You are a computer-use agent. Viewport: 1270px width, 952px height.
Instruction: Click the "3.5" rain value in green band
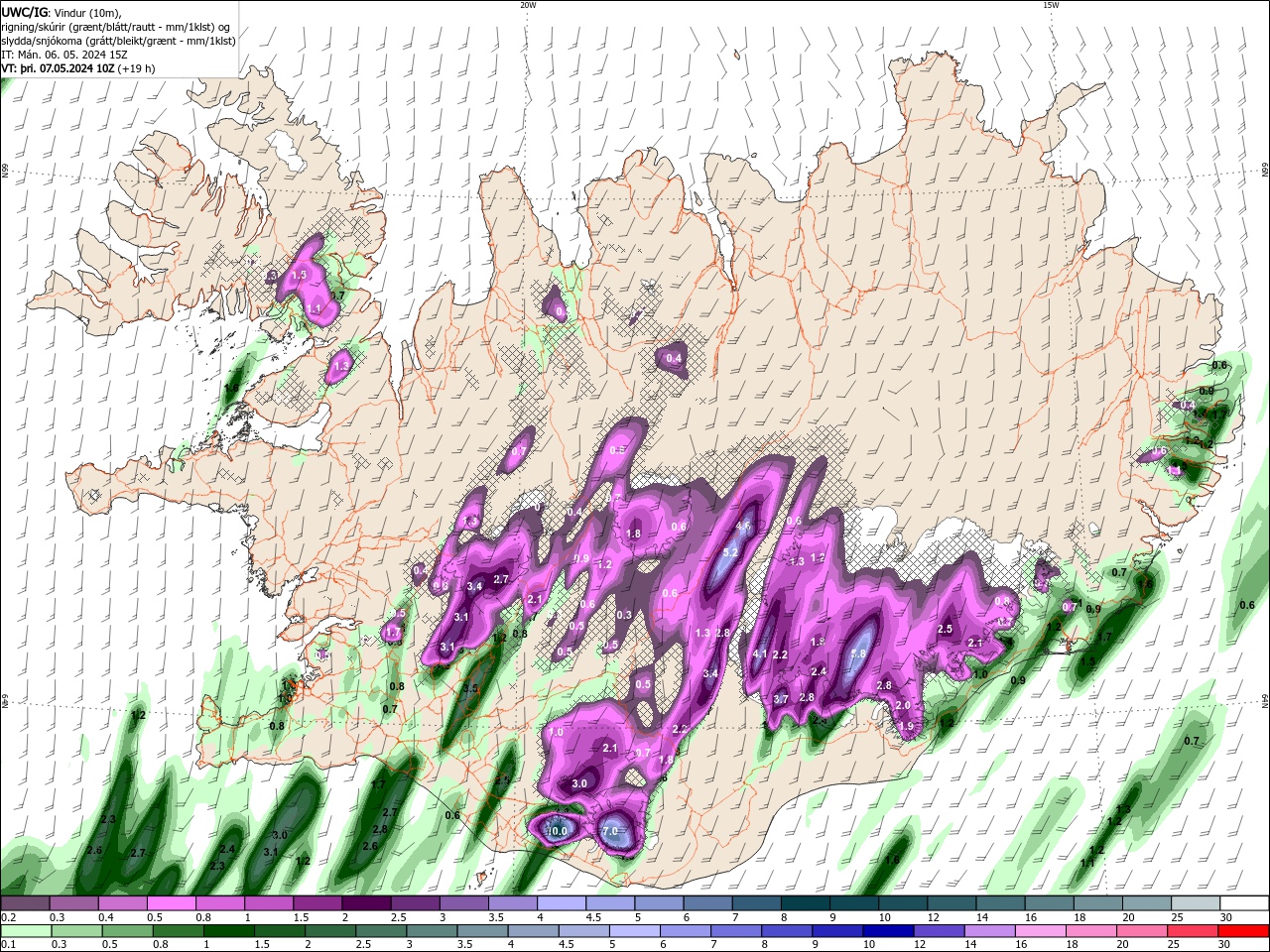[x=471, y=688]
